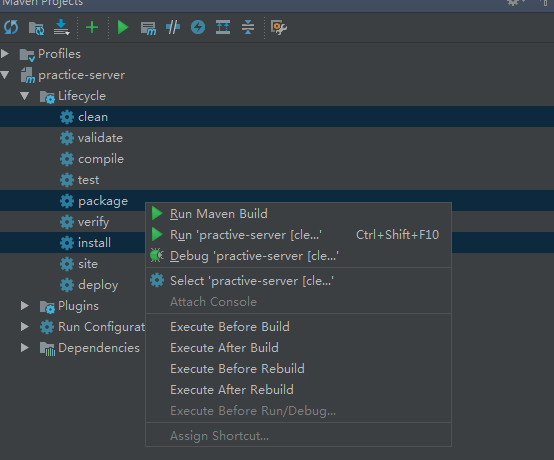Image resolution: width=554 pixels, height=460 pixels.
Task: Click green bug Debug icon in menu
Action: point(157,255)
